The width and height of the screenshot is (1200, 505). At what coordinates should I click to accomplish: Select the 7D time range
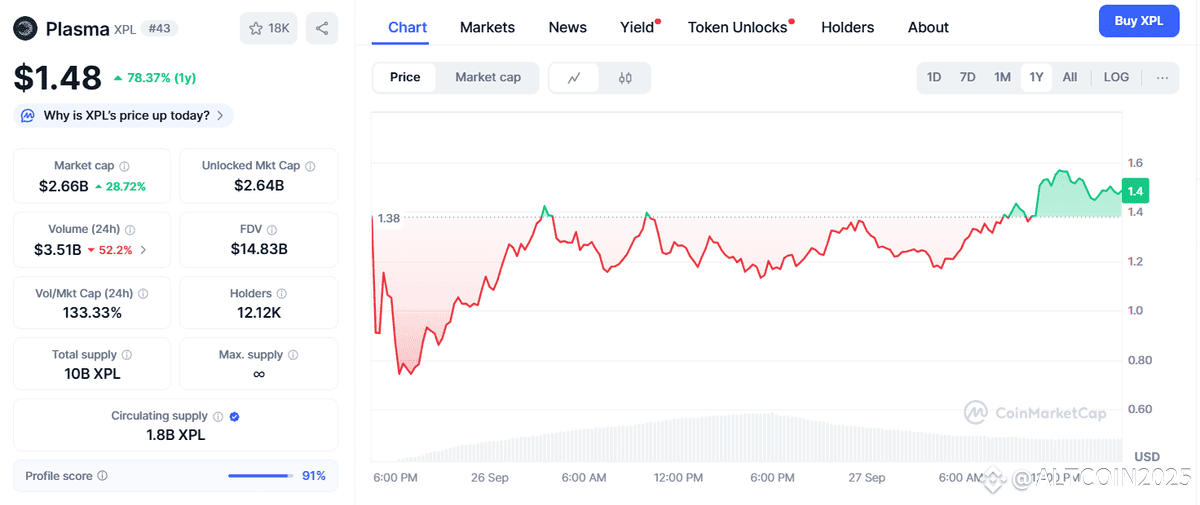coord(967,78)
